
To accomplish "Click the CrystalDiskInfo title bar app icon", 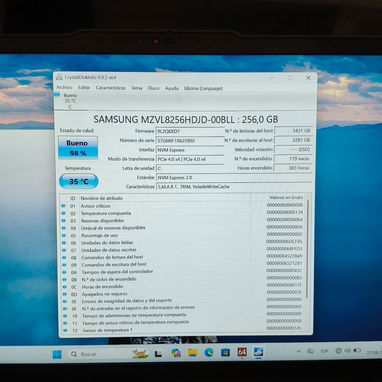I will click(59, 77).
